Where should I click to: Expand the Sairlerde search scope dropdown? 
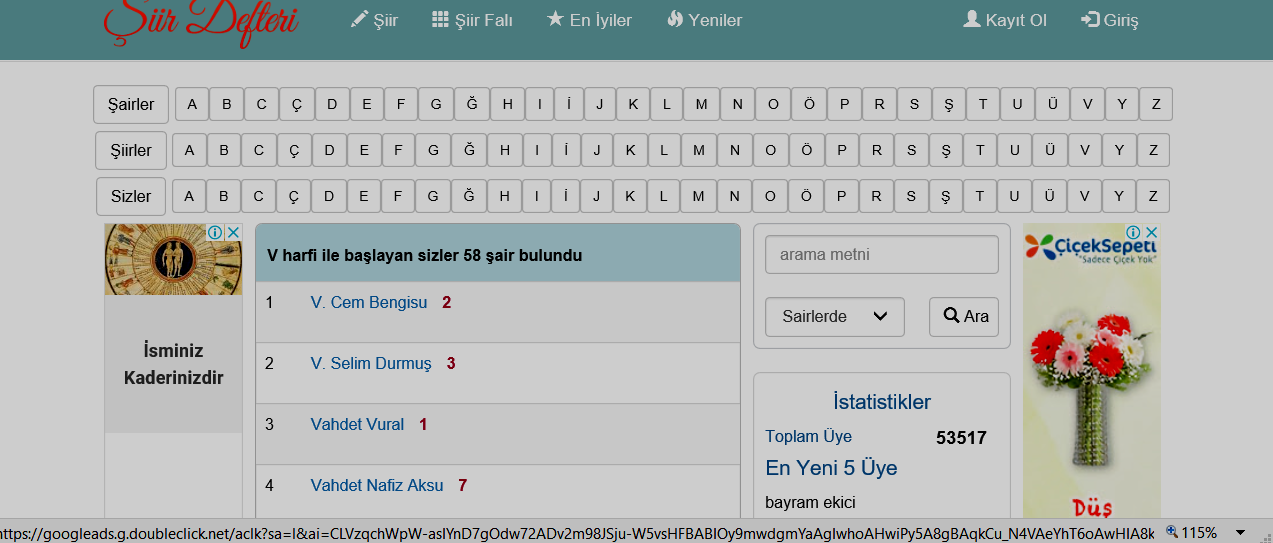tap(834, 317)
